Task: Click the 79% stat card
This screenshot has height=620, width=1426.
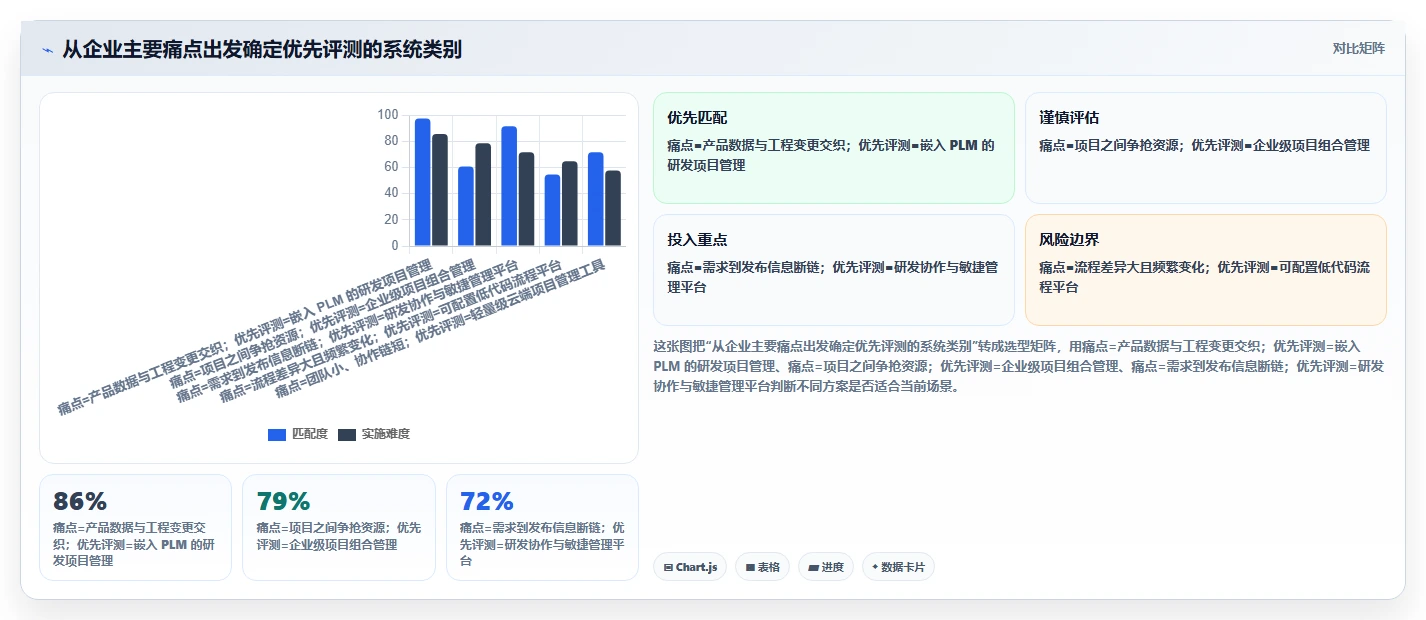Action: [x=339, y=527]
